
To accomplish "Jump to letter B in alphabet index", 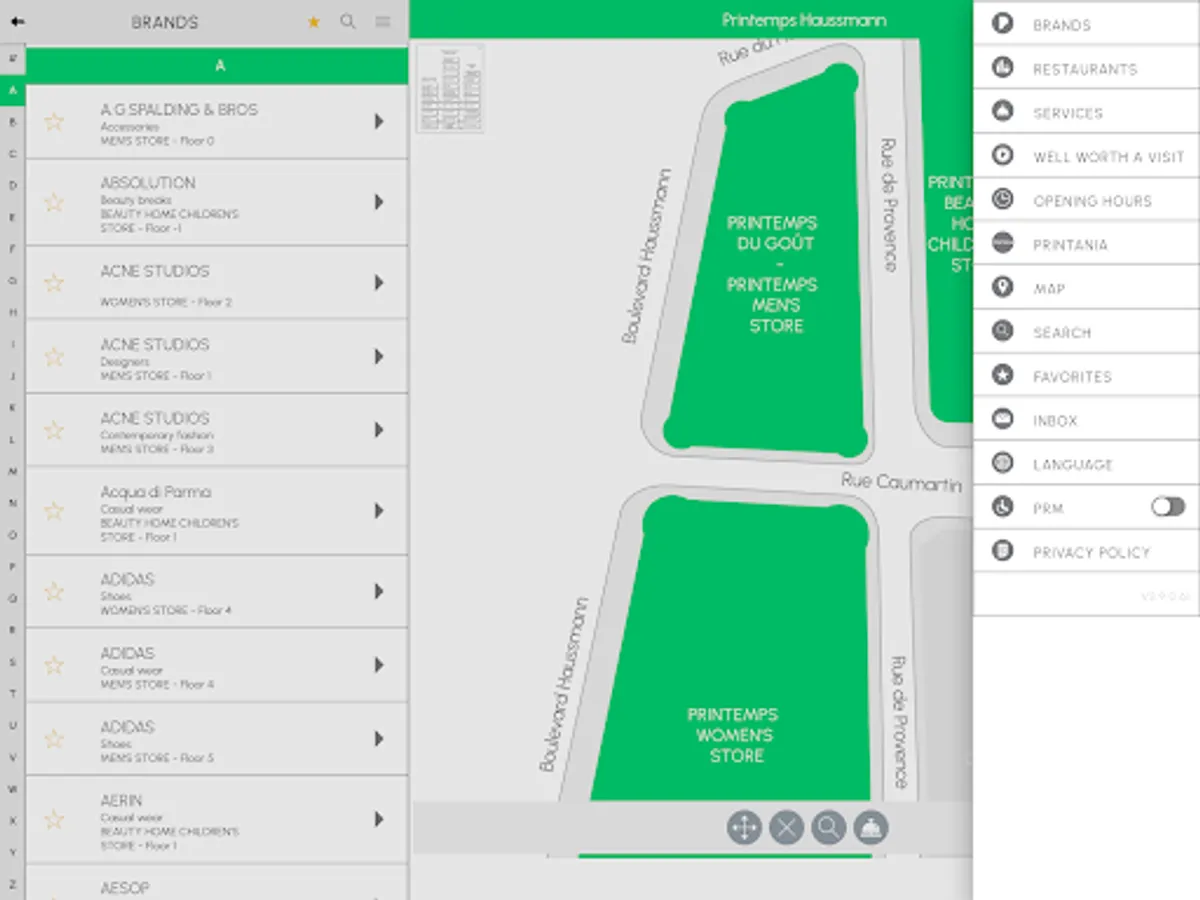I will (x=12, y=122).
